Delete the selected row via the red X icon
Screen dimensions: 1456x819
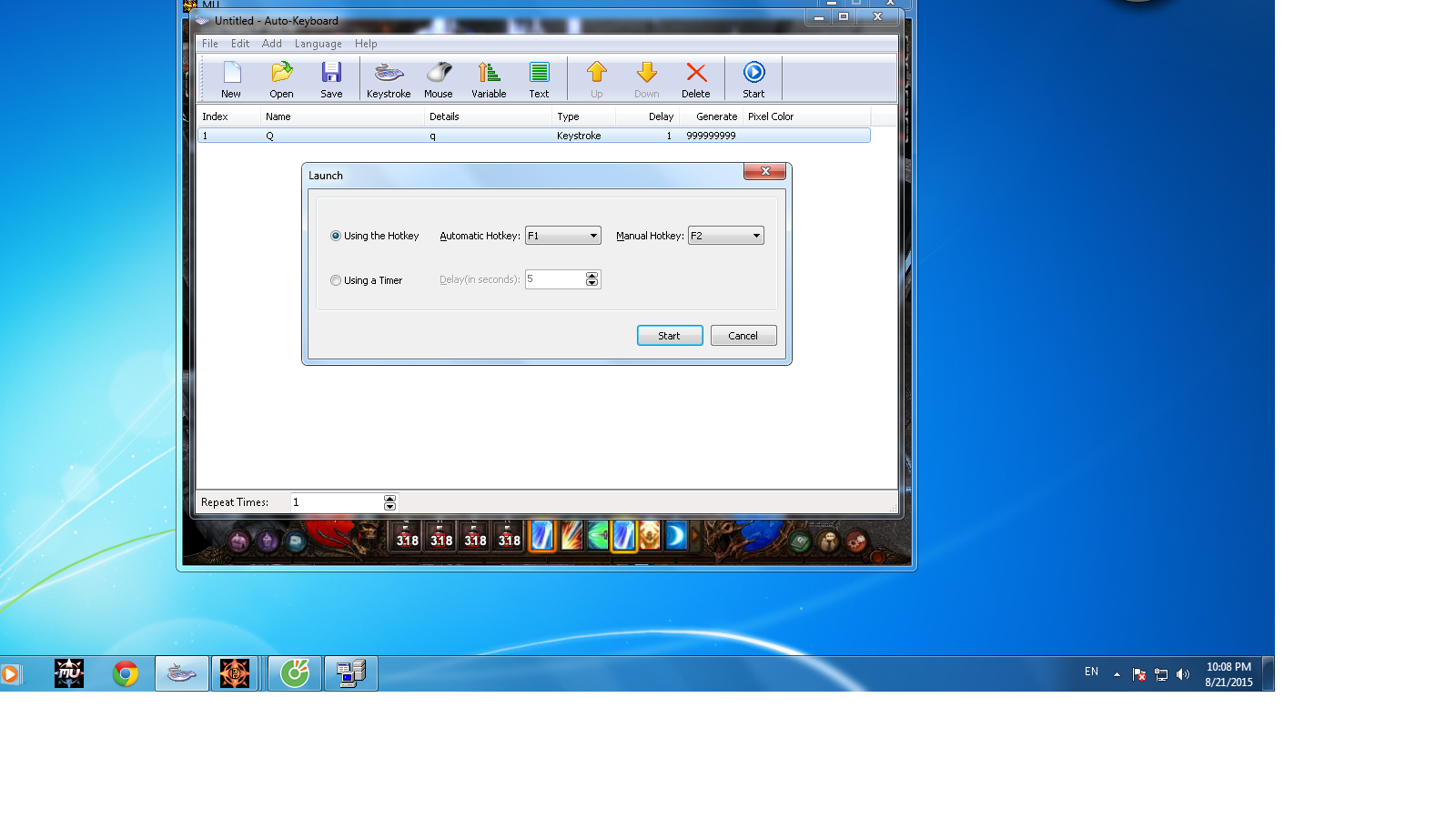tap(696, 79)
